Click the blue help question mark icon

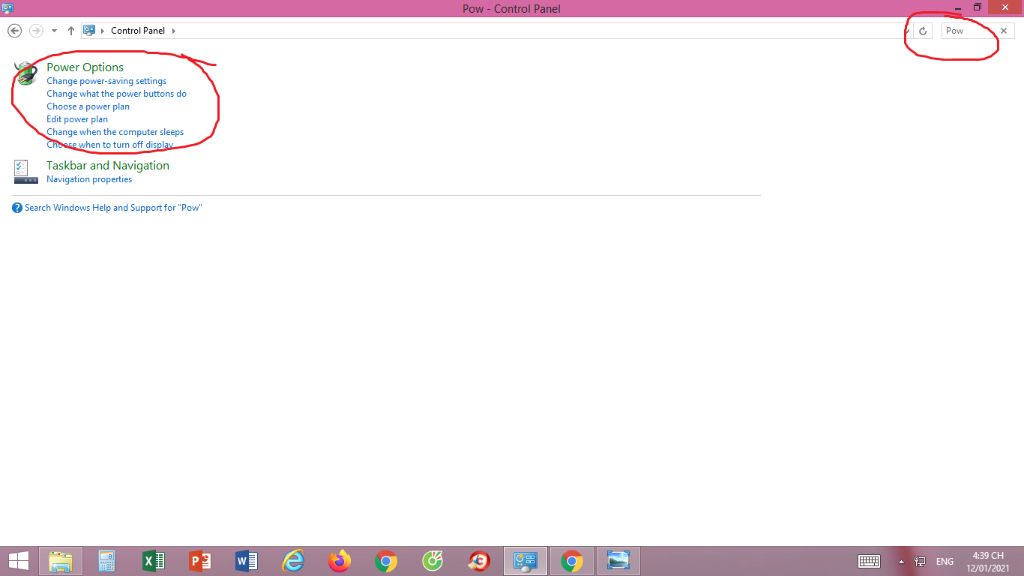(x=17, y=208)
